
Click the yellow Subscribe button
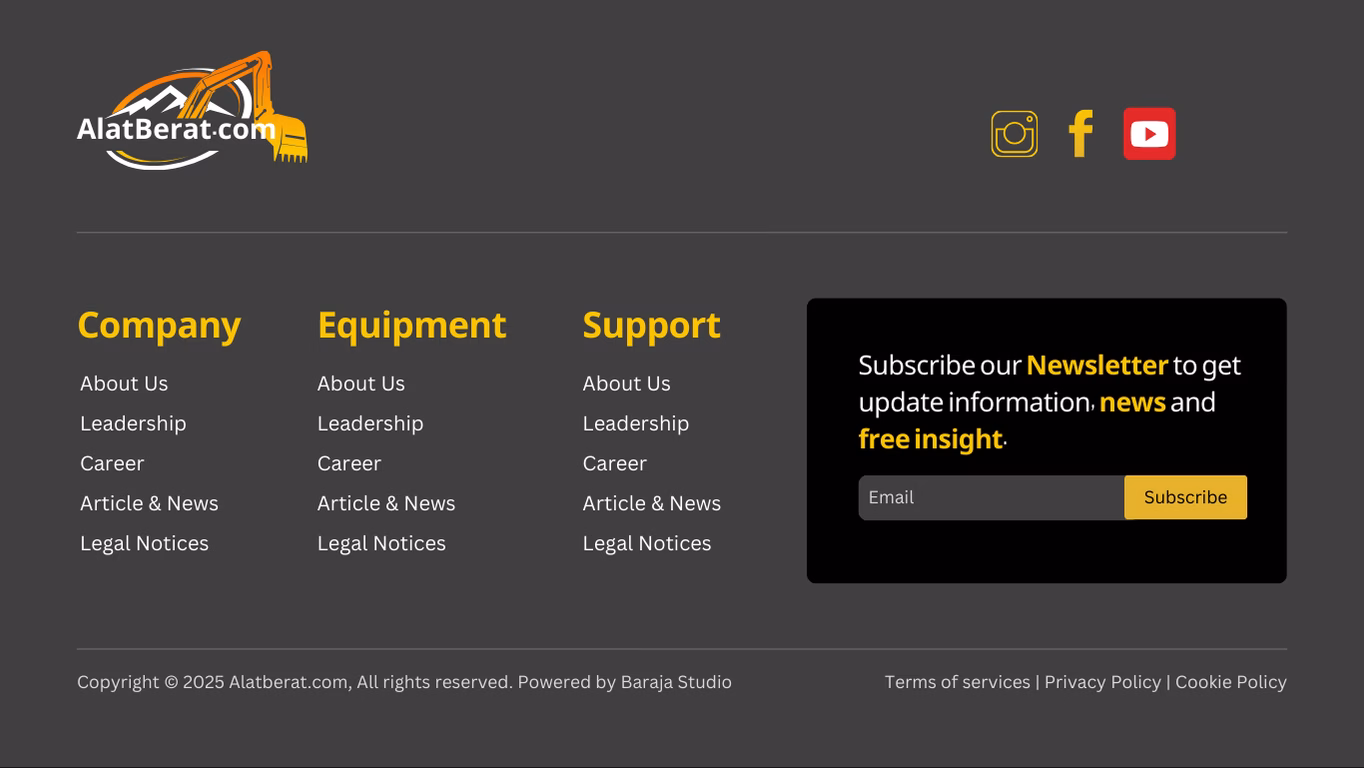click(x=1185, y=497)
